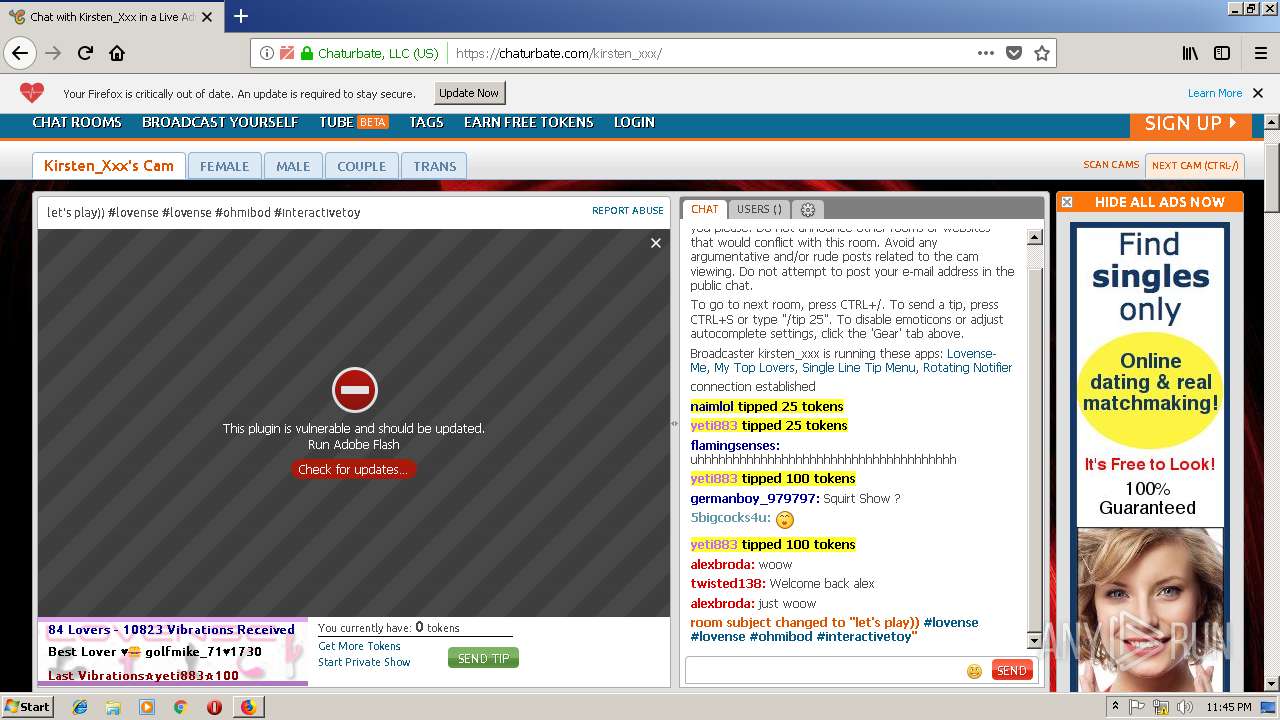Click Get More Tokens link
This screenshot has height=720, width=1280.
(x=359, y=646)
